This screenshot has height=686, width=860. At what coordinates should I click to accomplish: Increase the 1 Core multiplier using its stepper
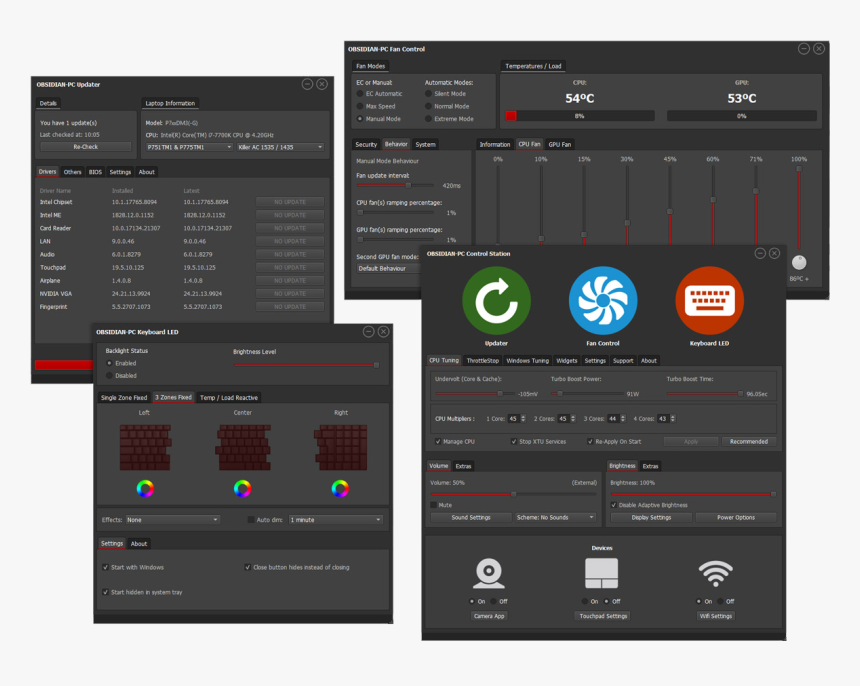coord(523,414)
